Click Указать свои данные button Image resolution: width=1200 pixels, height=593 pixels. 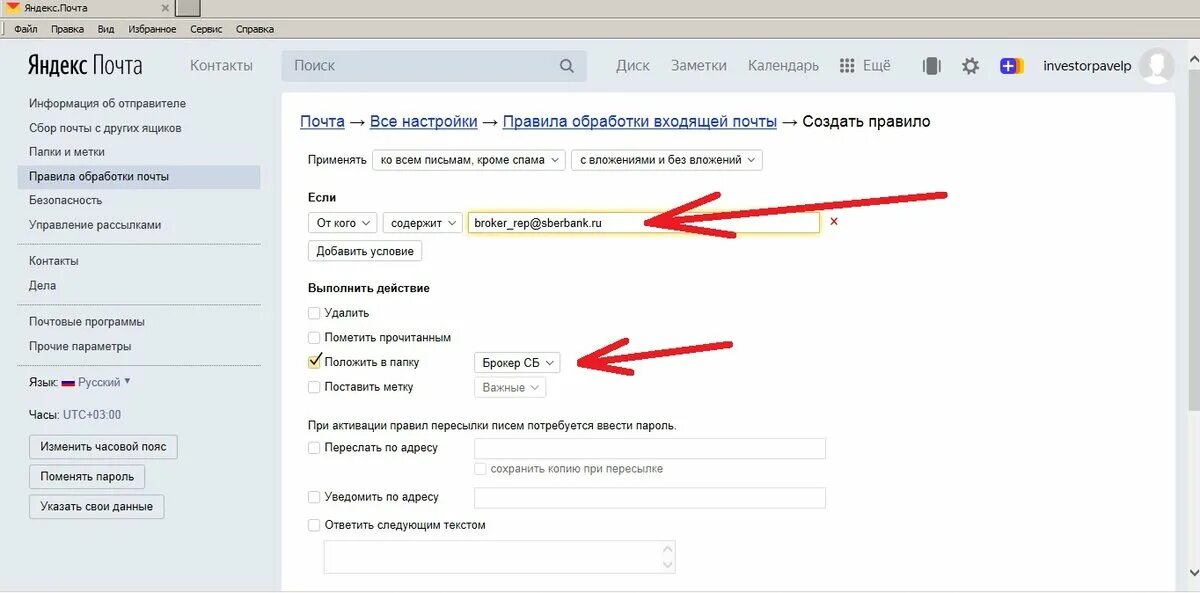coord(96,507)
